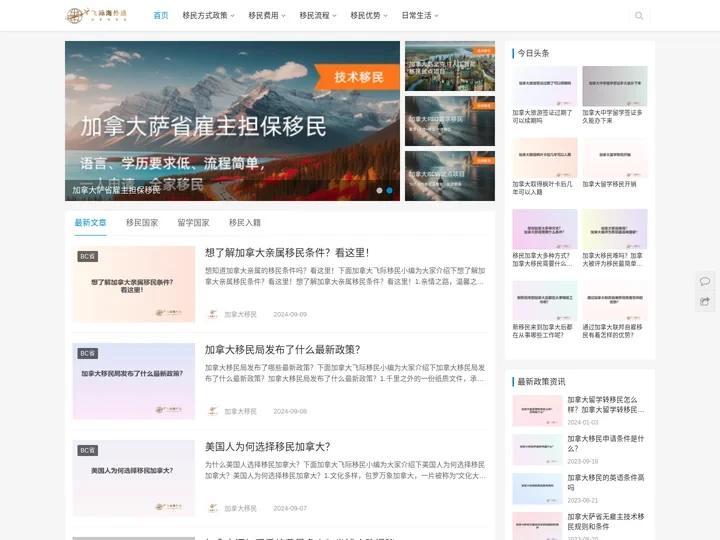Switch to 移民入籍 tab
Screen dimensions: 720x540
click(245, 223)
